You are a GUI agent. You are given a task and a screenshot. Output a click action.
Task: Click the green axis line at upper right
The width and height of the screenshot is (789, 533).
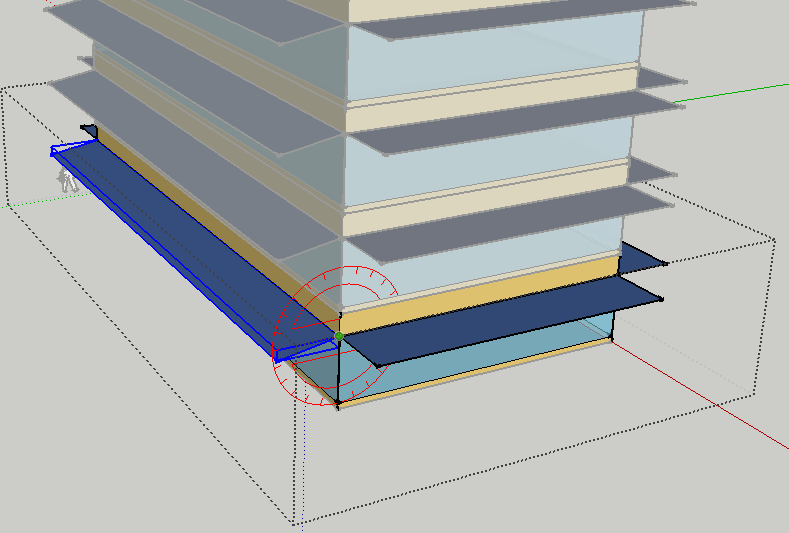click(731, 93)
